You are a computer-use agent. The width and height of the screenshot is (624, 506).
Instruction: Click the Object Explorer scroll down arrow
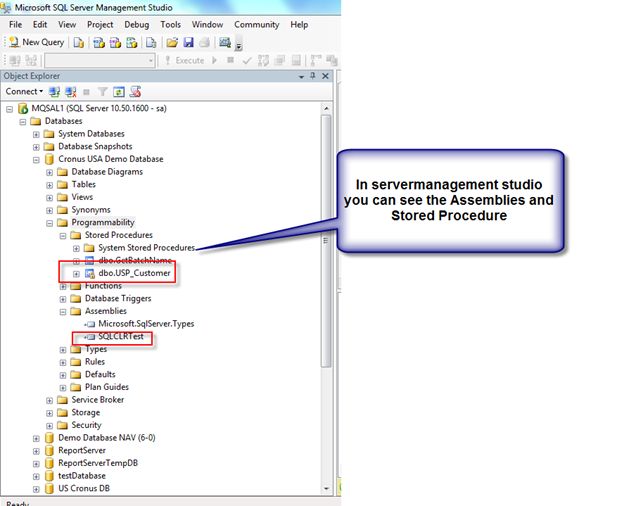[x=326, y=488]
